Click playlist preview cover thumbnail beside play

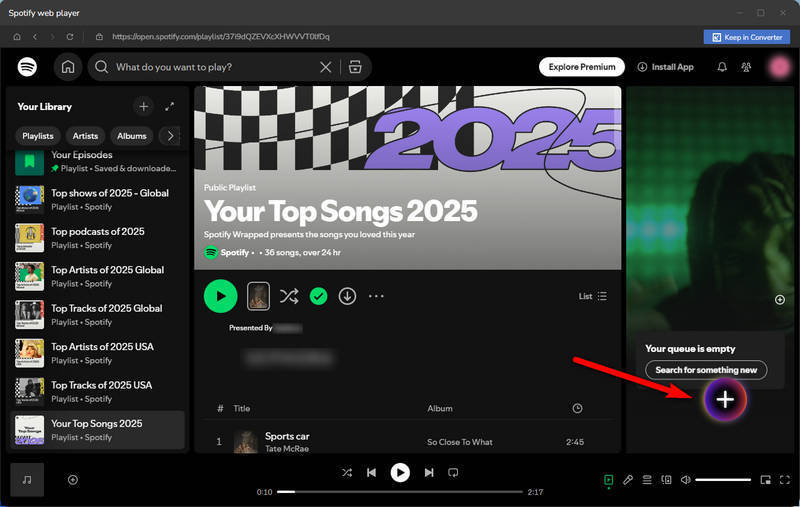(x=258, y=296)
